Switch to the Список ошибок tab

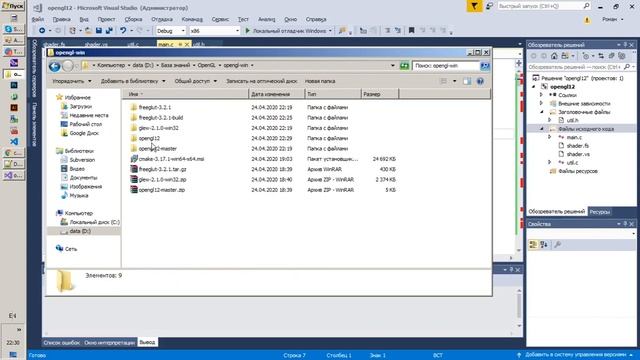click(62, 342)
